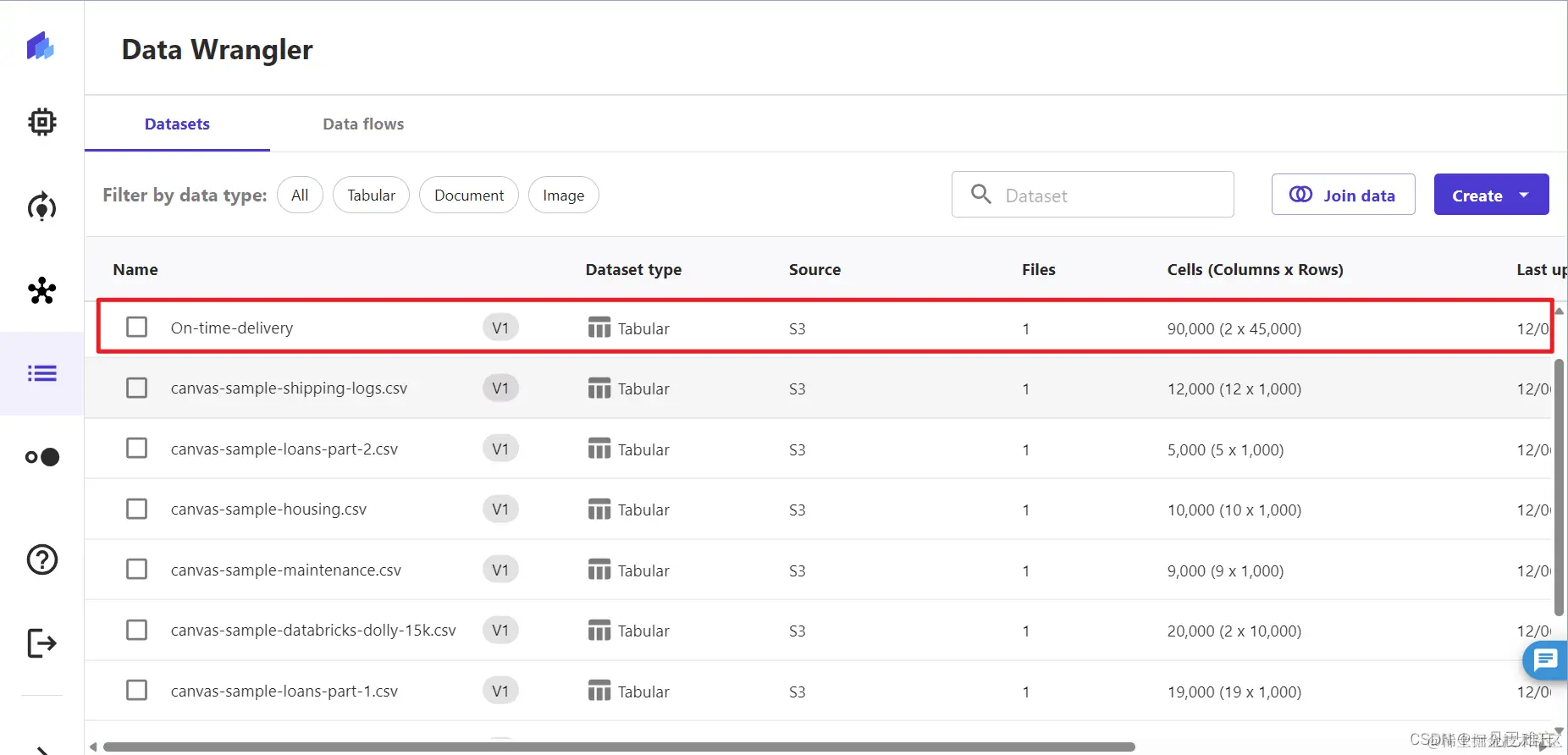
Task: Check the canvas-sample-loans-part-1.csv checkbox
Action: pyautogui.click(x=136, y=690)
